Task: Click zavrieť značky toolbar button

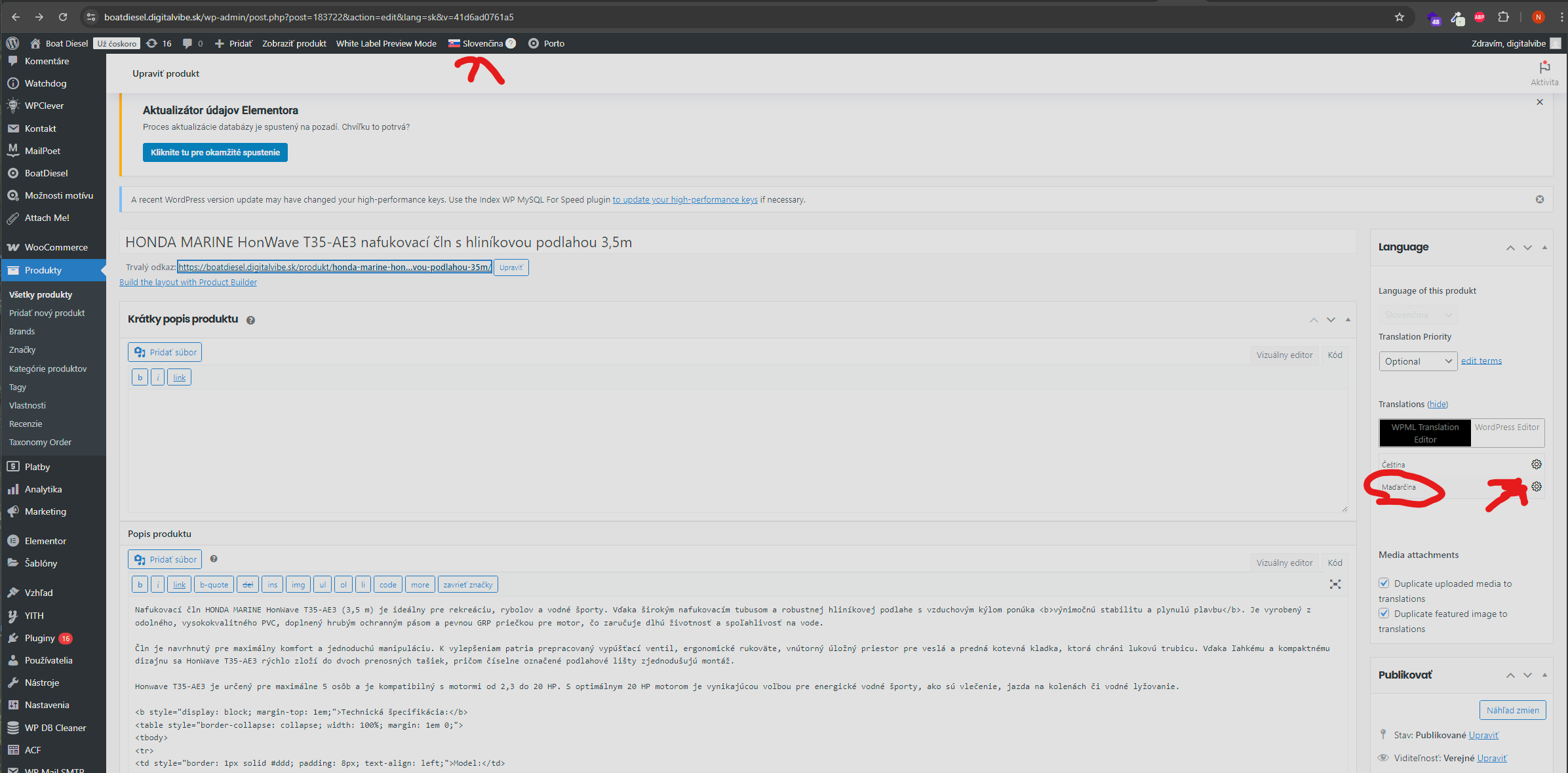Action: tap(467, 585)
